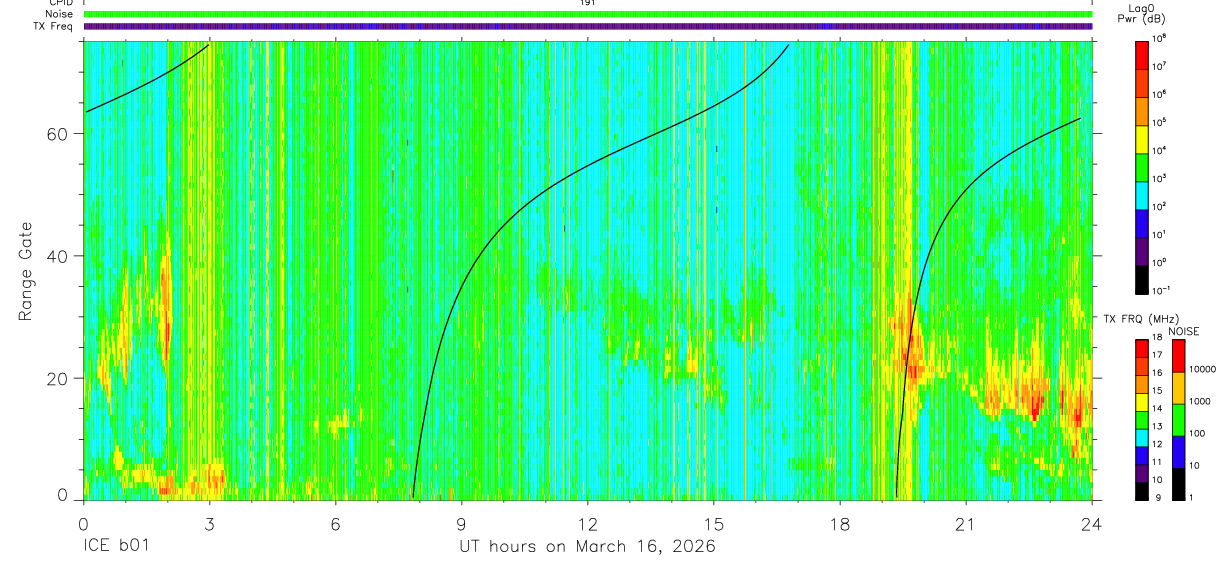Image resolution: width=1228 pixels, height=567 pixels.
Task: Click the CPID value '191' at the top
Action: click(x=588, y=3)
